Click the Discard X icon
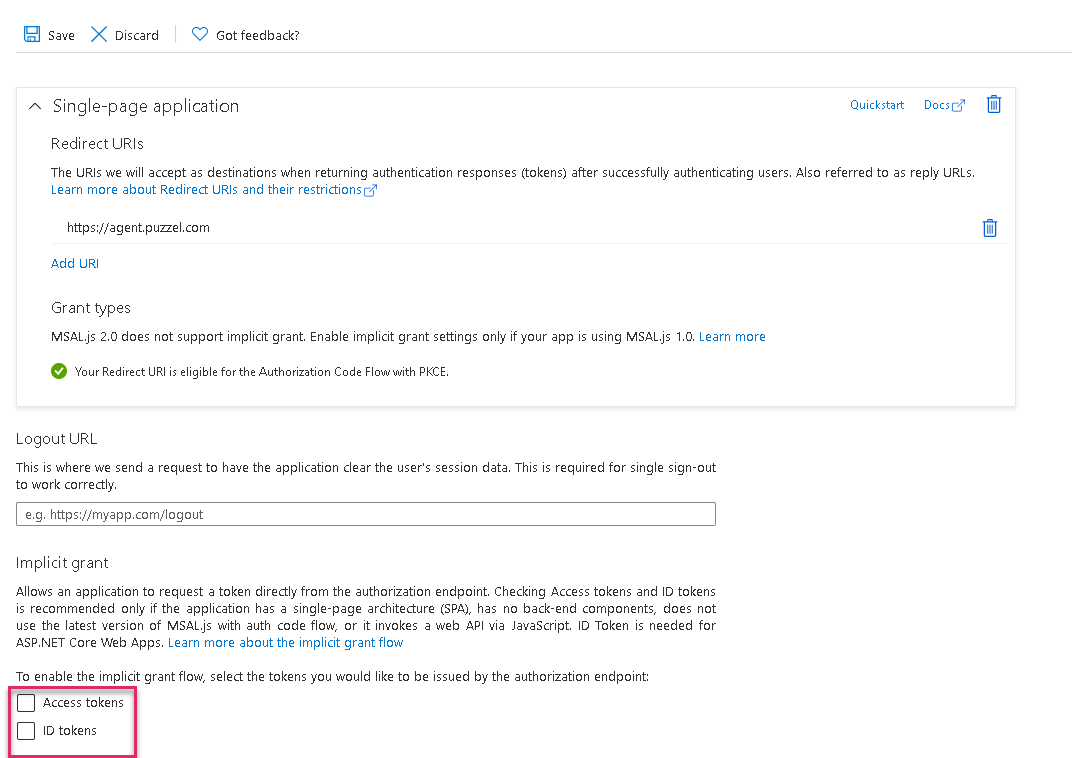Viewport: 1072px width, 758px height. tap(99, 35)
